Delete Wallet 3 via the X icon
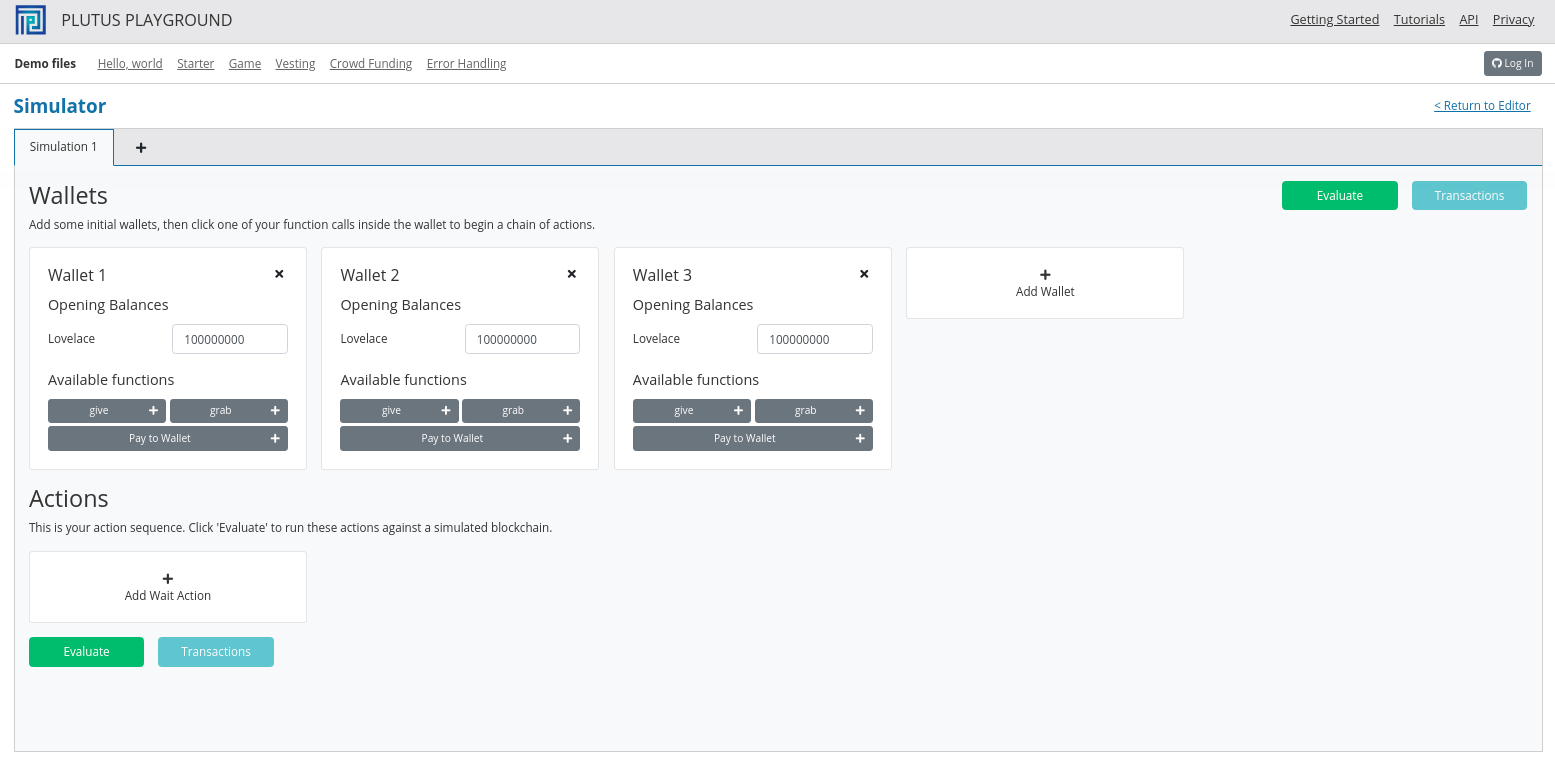This screenshot has width=1555, height=758. tap(864, 274)
